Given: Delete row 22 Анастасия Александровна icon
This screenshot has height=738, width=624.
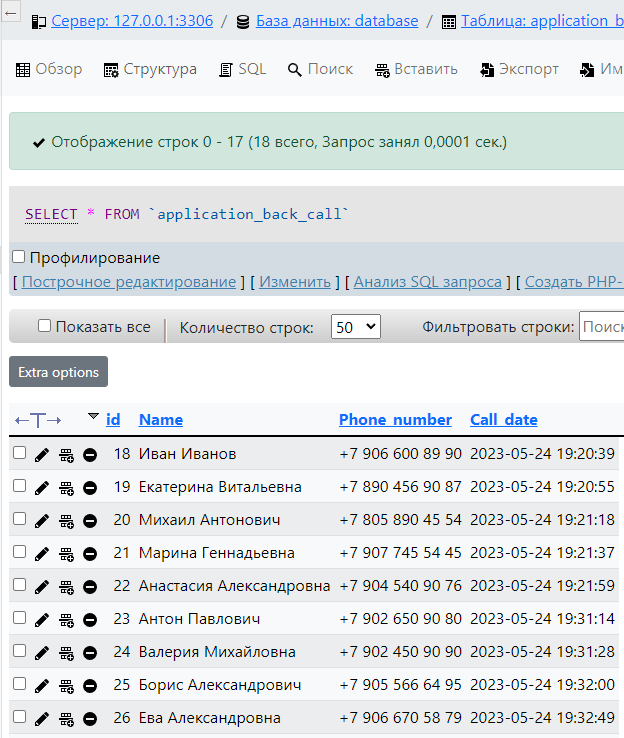Looking at the screenshot, I should click(90, 586).
